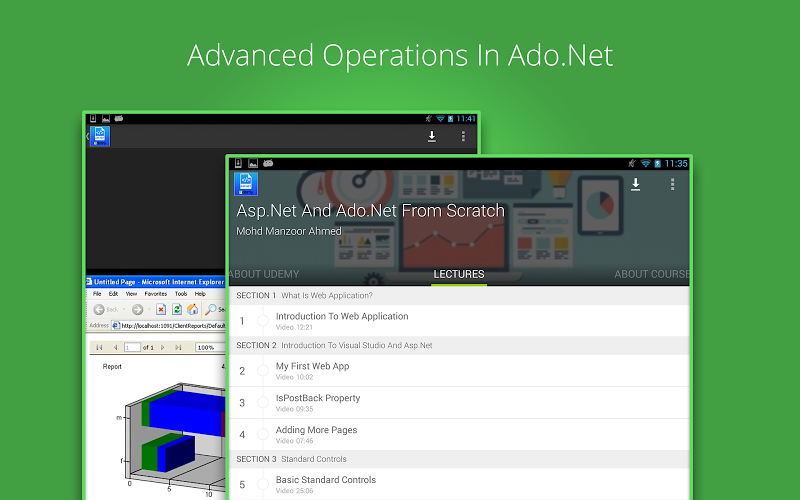Open lecture My First Web App
The width and height of the screenshot is (800, 500).
[x=459, y=370]
